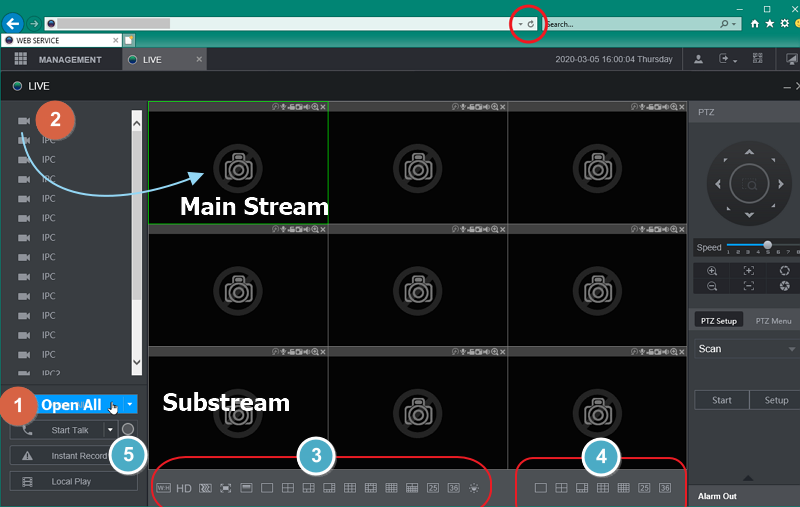
Task: Toggle the round record button beside Start Talk
Action: point(128,430)
